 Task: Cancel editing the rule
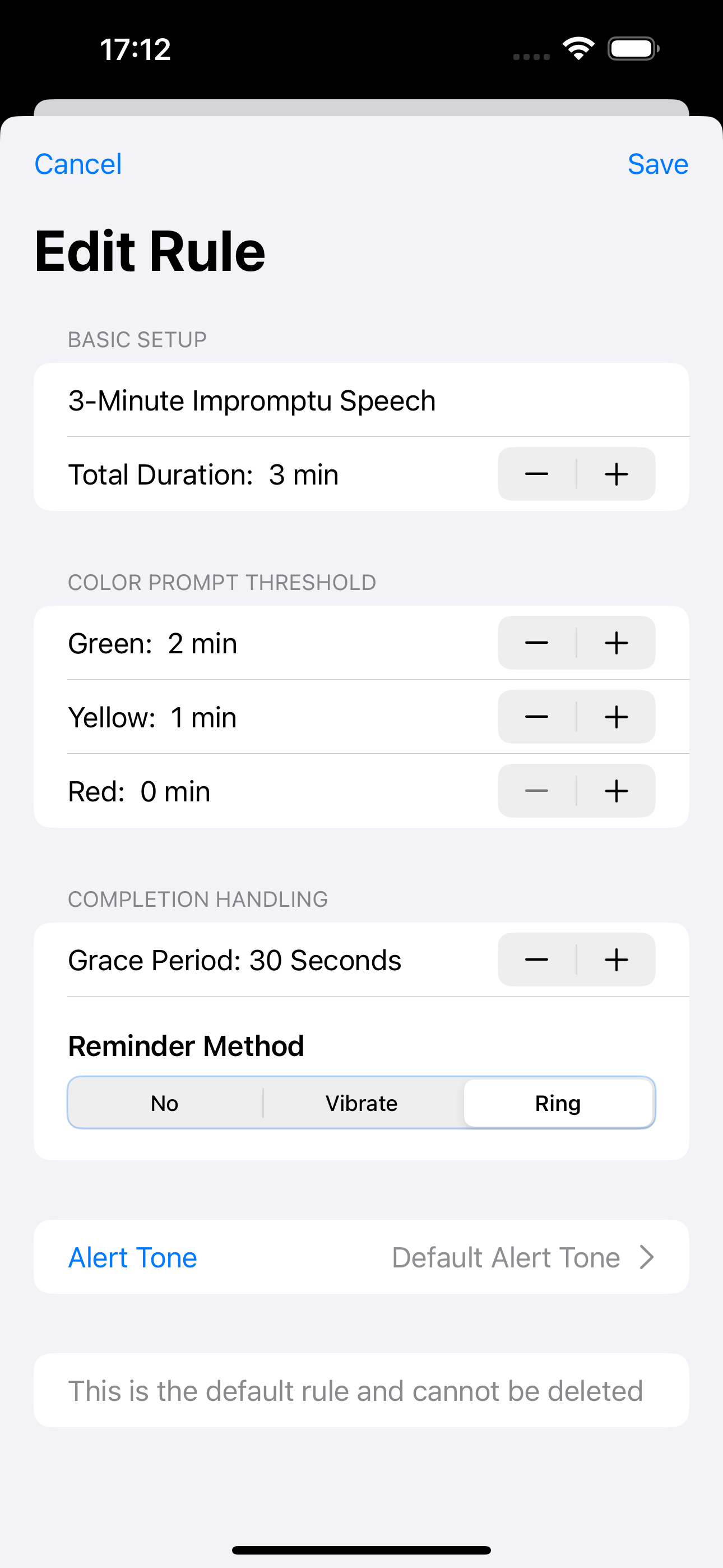(78, 164)
